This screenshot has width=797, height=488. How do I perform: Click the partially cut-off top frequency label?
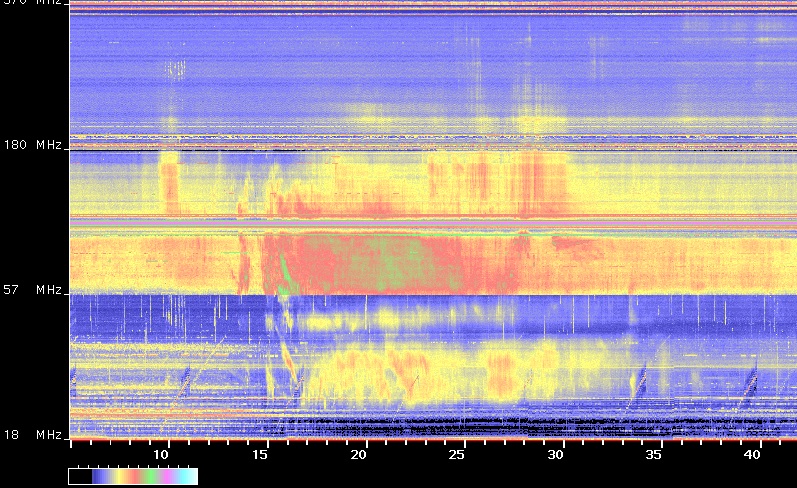35,3
